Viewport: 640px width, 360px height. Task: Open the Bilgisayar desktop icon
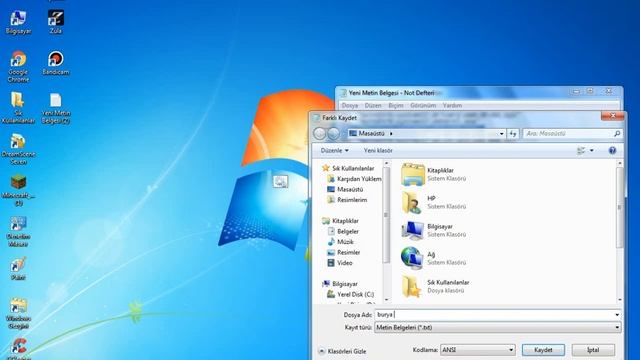(x=18, y=22)
